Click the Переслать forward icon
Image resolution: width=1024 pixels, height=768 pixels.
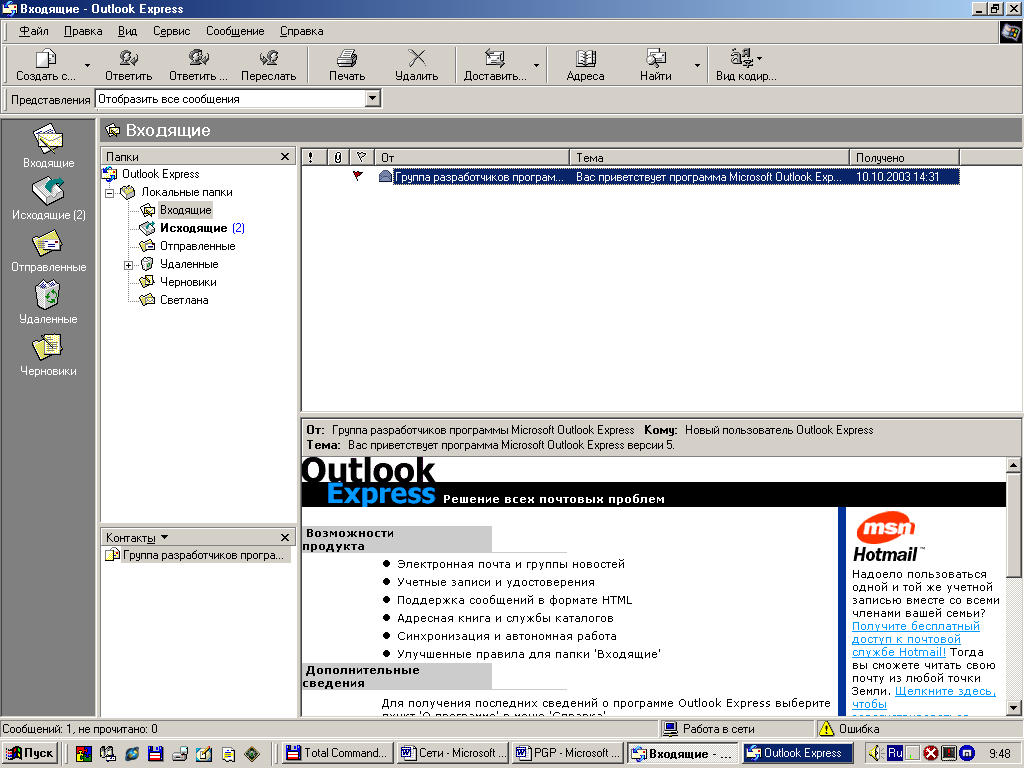268,59
